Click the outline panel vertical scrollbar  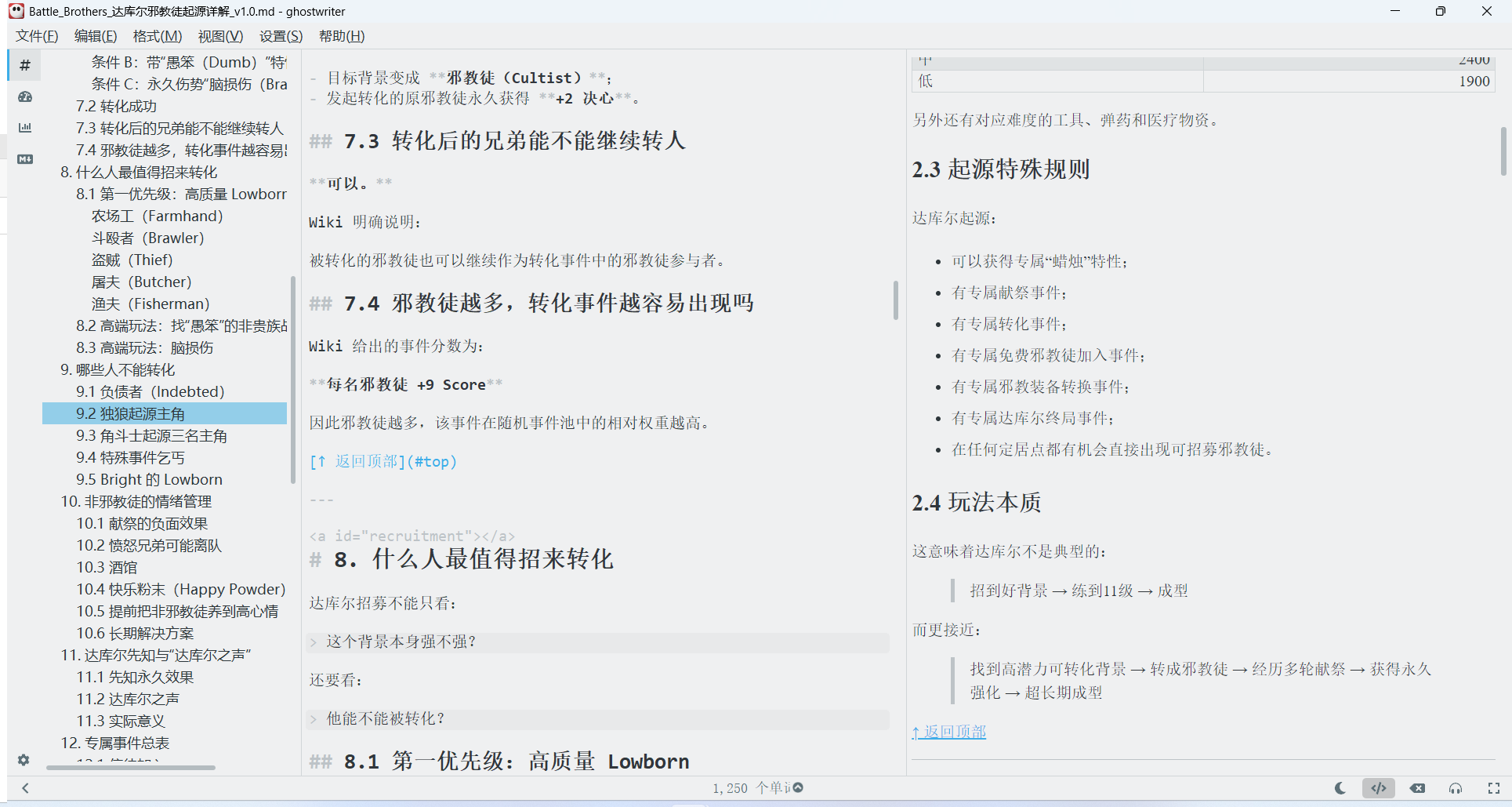point(293,380)
